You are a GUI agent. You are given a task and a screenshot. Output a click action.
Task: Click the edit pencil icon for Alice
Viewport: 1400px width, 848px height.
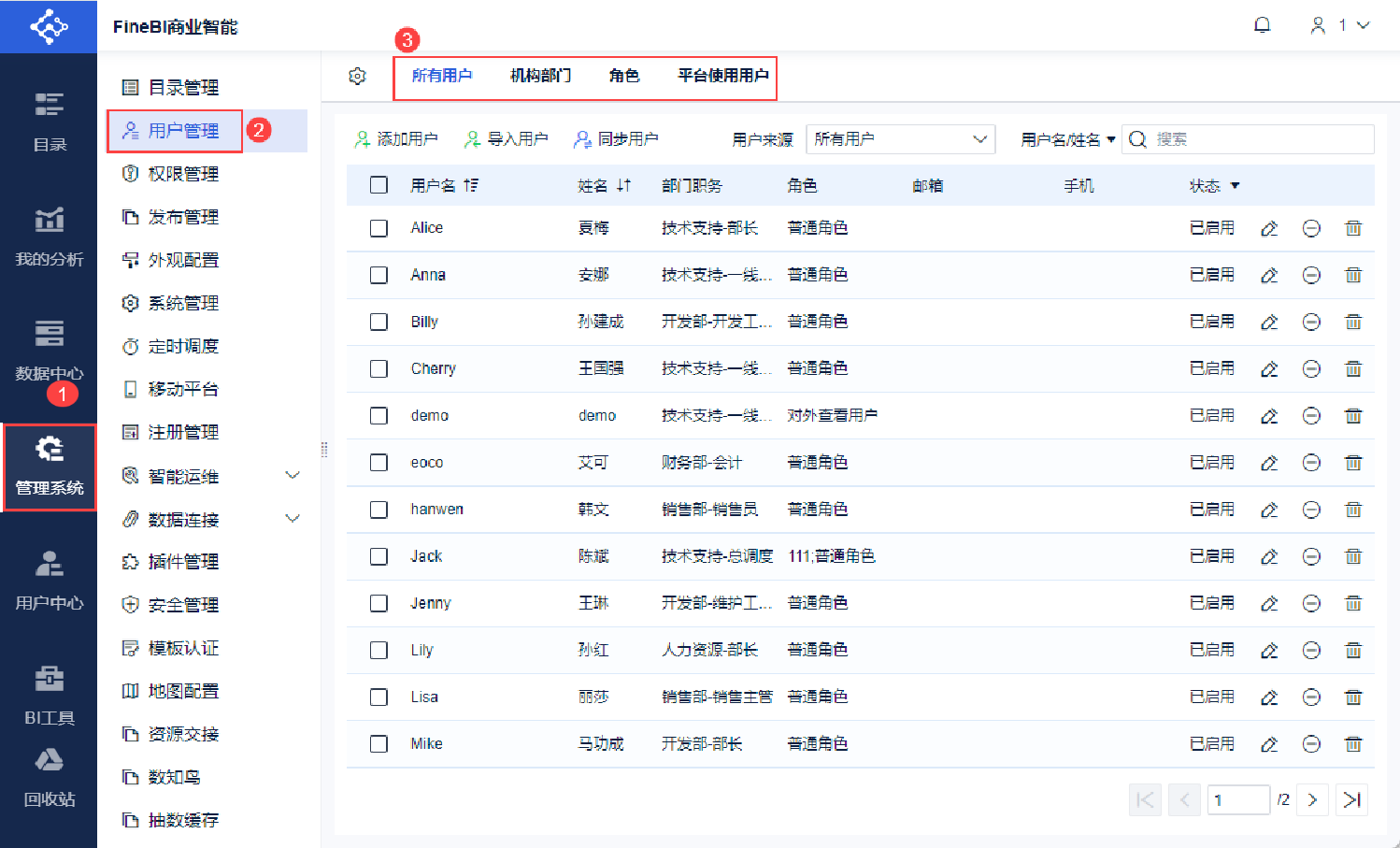1269,228
